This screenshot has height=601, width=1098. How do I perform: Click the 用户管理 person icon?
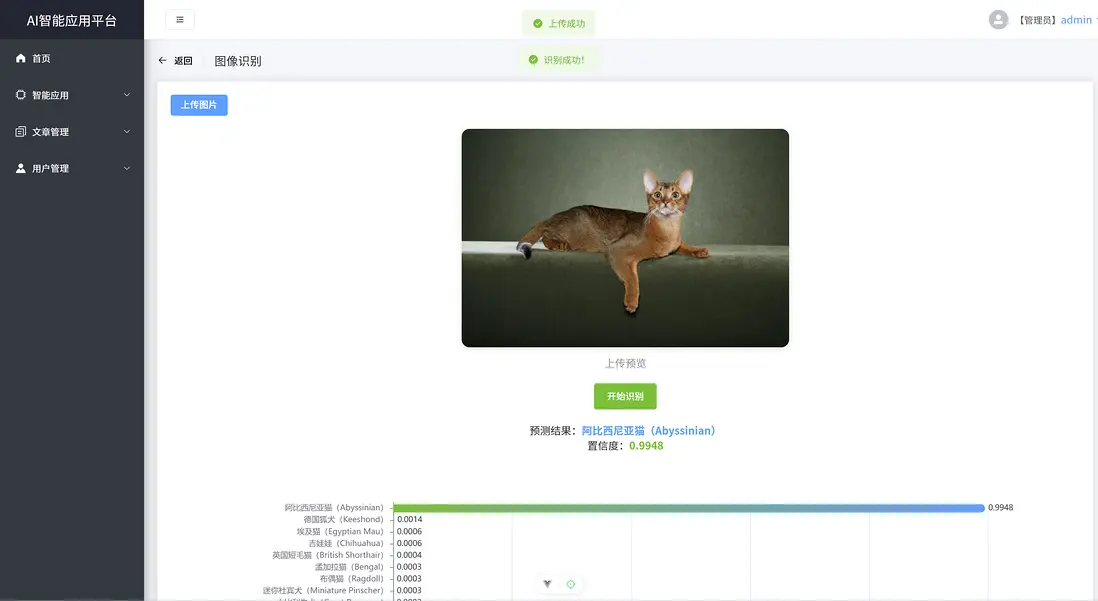pos(20,168)
